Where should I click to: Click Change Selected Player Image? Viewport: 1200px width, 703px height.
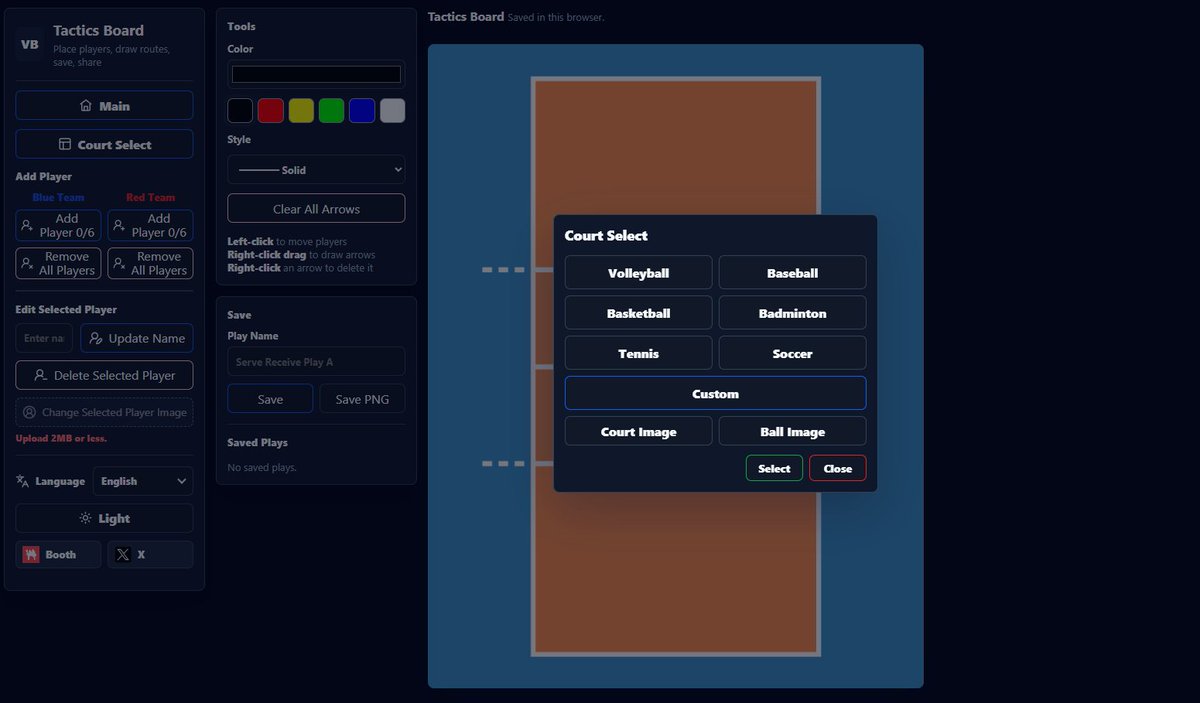coord(104,412)
